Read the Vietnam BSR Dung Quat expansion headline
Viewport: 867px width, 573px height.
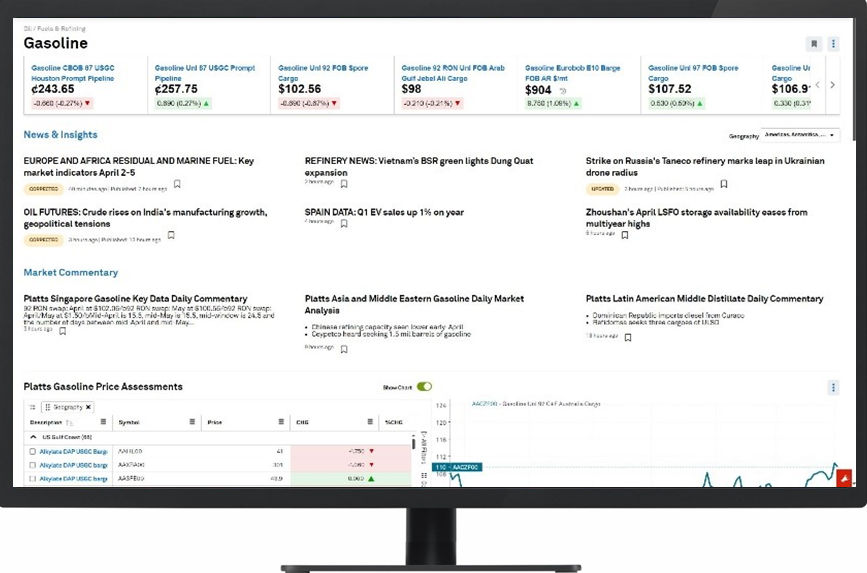(x=419, y=166)
